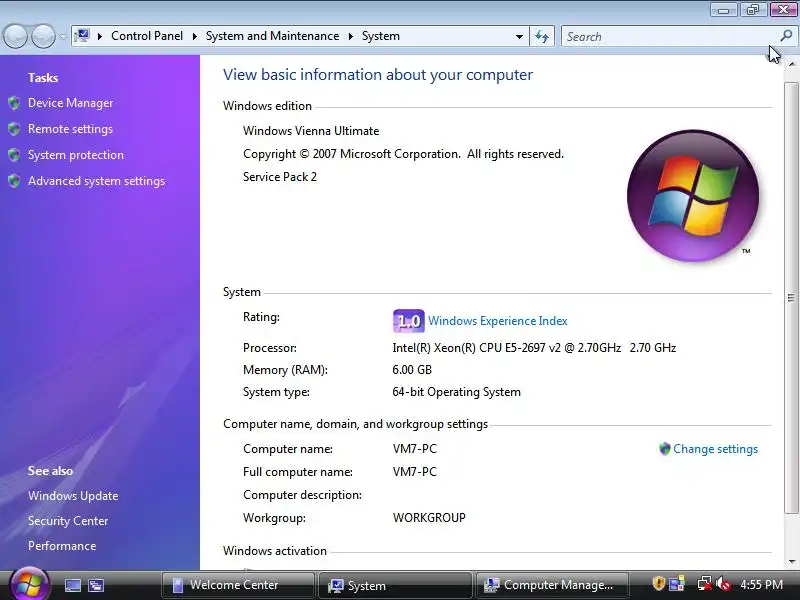Click the Copyright 2007 Microsoft Corporation text

(404, 154)
